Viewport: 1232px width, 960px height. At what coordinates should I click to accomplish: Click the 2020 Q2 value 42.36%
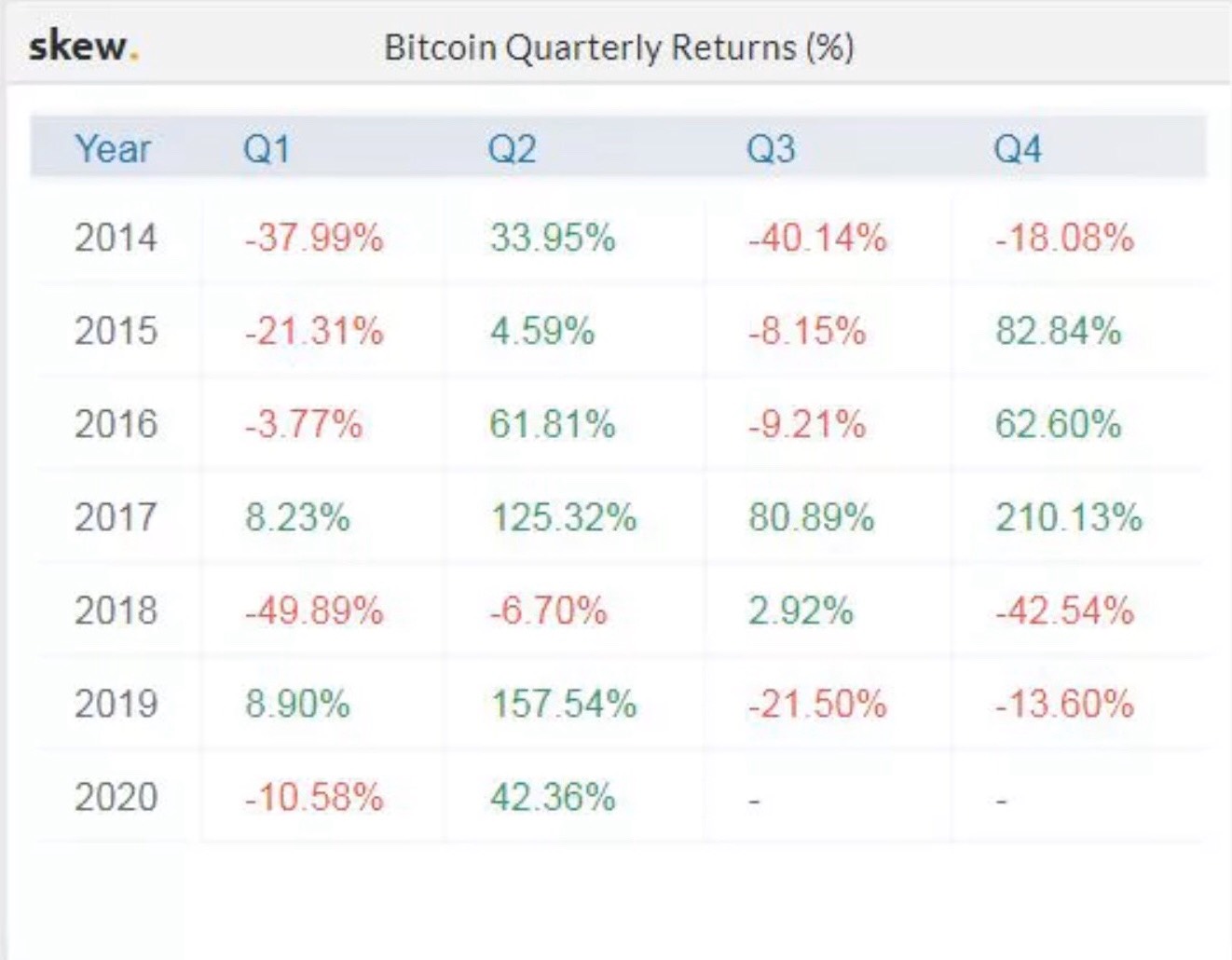[x=553, y=798]
